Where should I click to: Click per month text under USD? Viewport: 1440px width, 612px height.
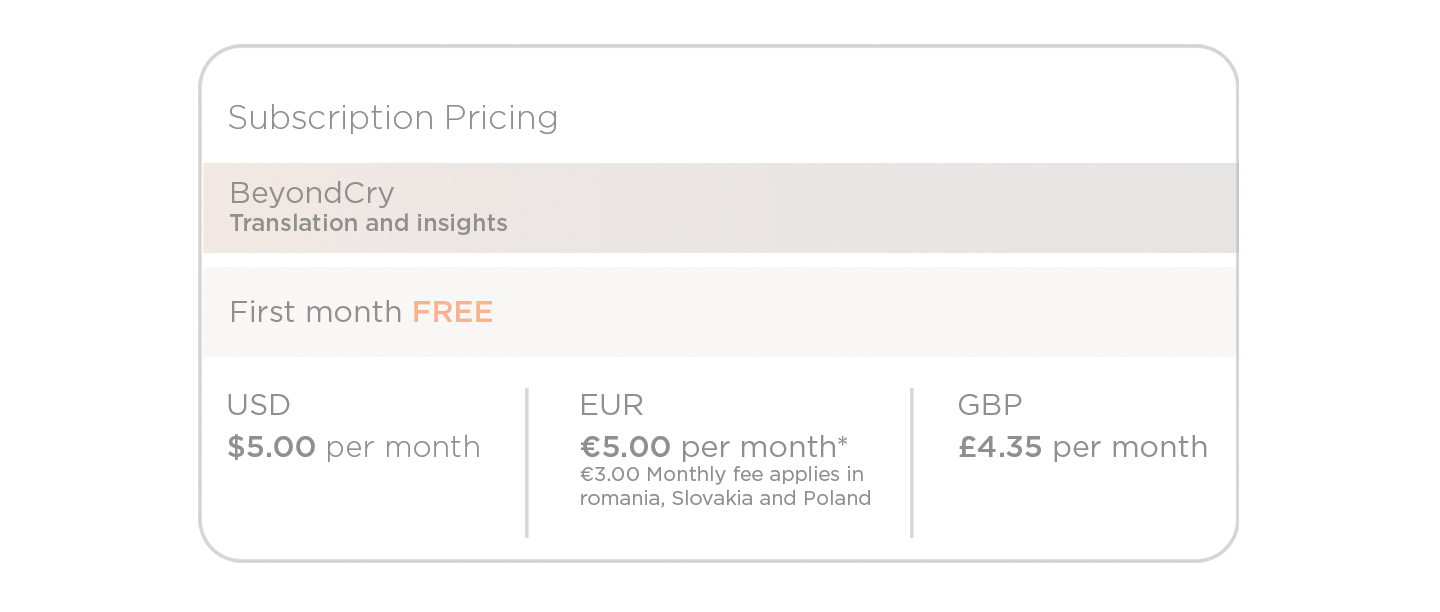tap(403, 447)
